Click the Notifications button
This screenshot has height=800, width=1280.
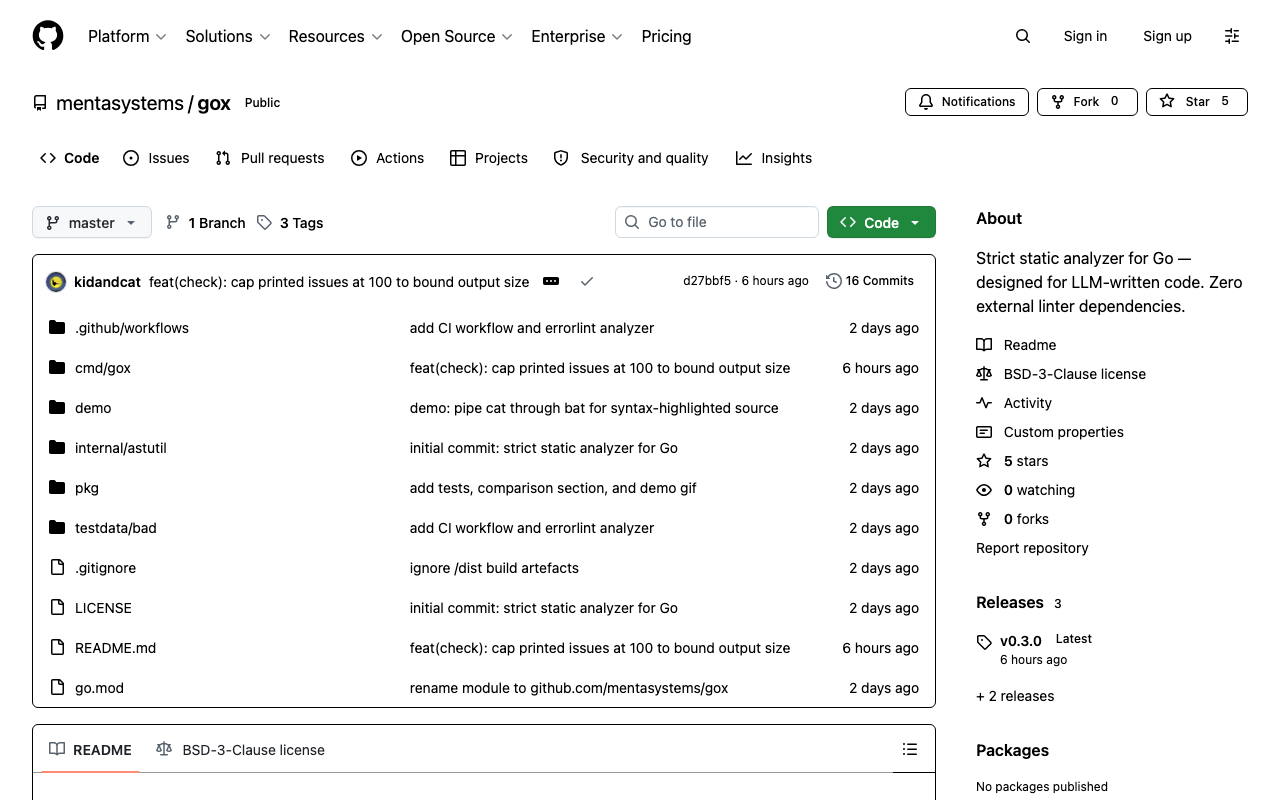tap(967, 102)
